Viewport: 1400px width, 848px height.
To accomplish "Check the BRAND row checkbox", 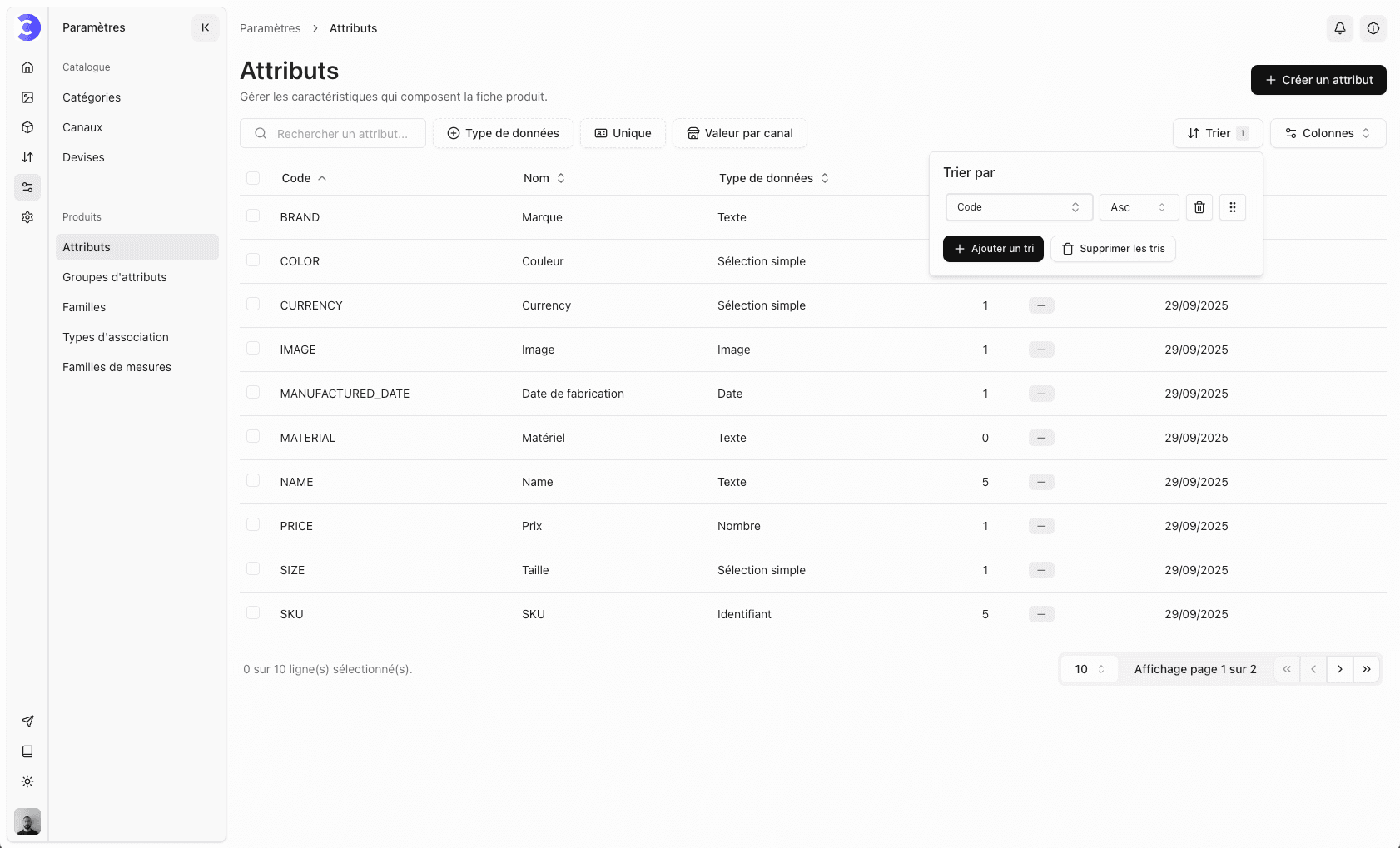I will 253,216.
